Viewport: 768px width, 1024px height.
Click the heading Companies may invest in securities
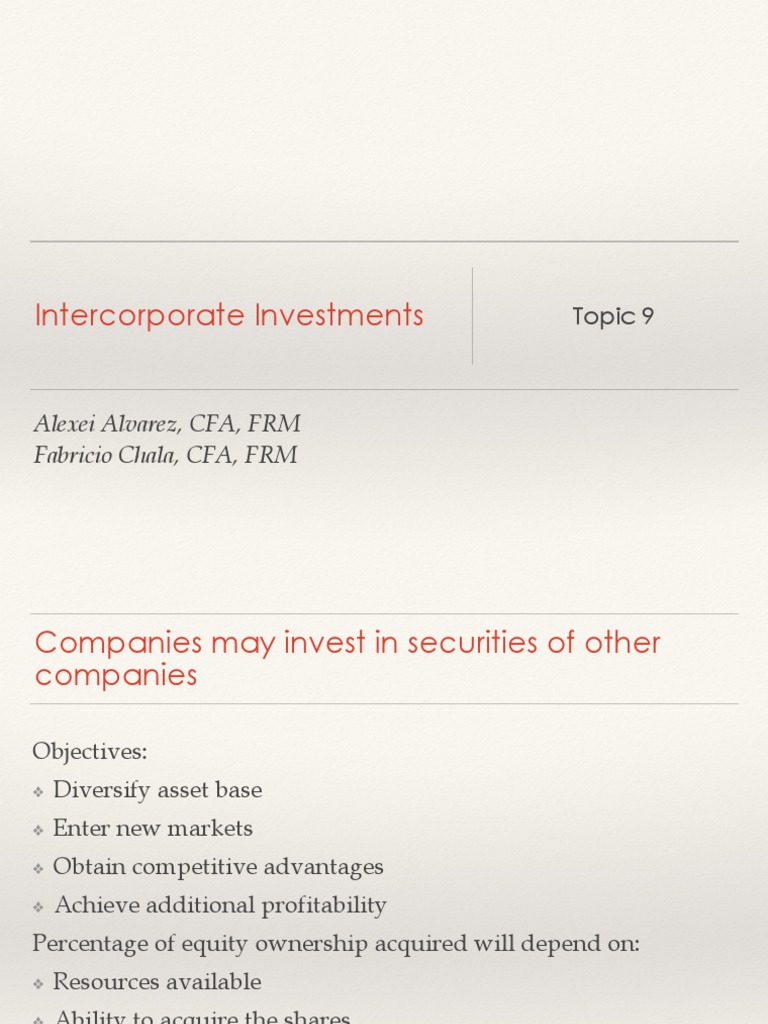click(347, 658)
